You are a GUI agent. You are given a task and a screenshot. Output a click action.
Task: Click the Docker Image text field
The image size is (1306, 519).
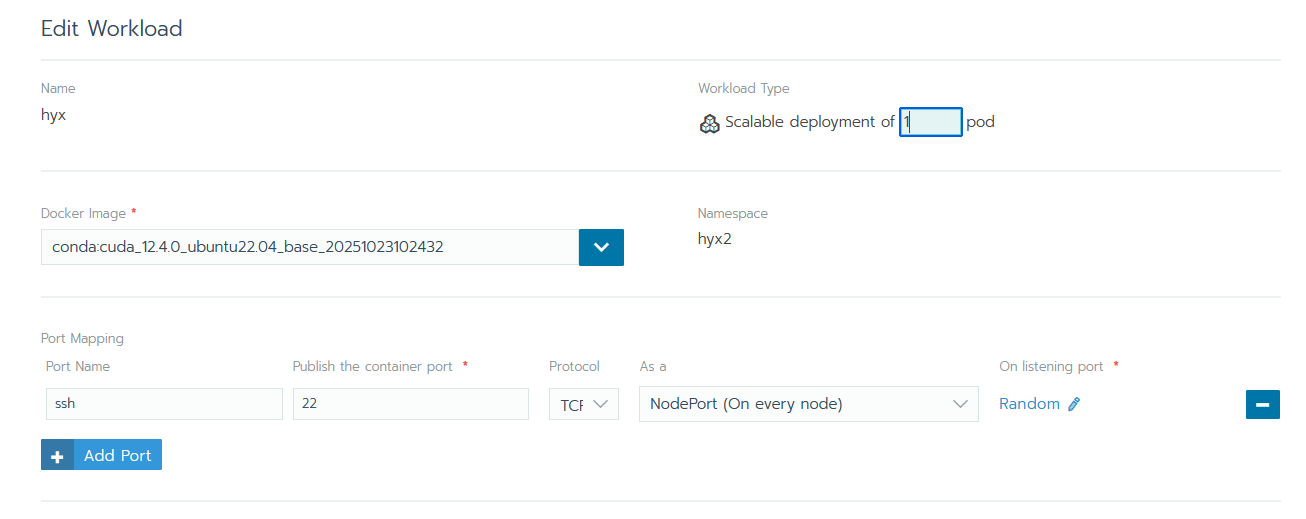(309, 247)
